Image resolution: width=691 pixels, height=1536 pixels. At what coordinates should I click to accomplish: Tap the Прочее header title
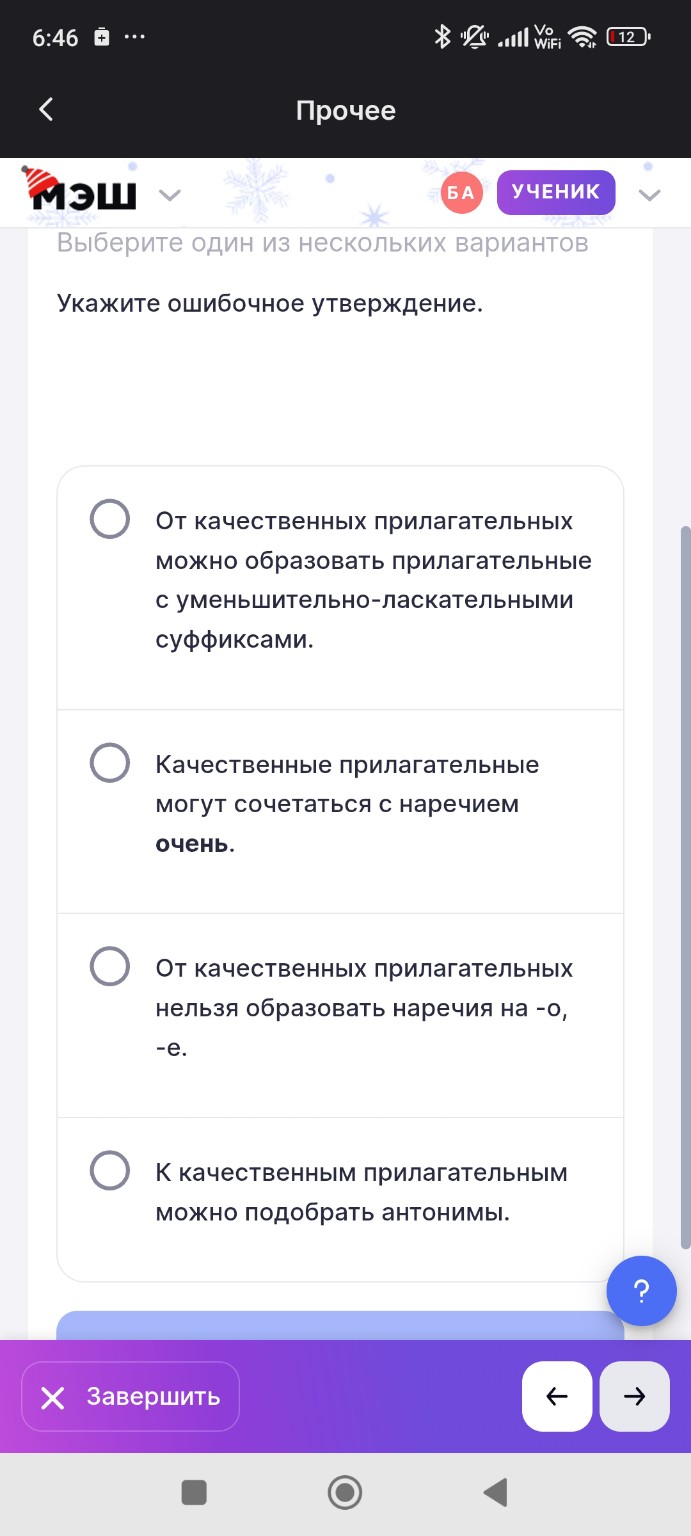coord(345,110)
